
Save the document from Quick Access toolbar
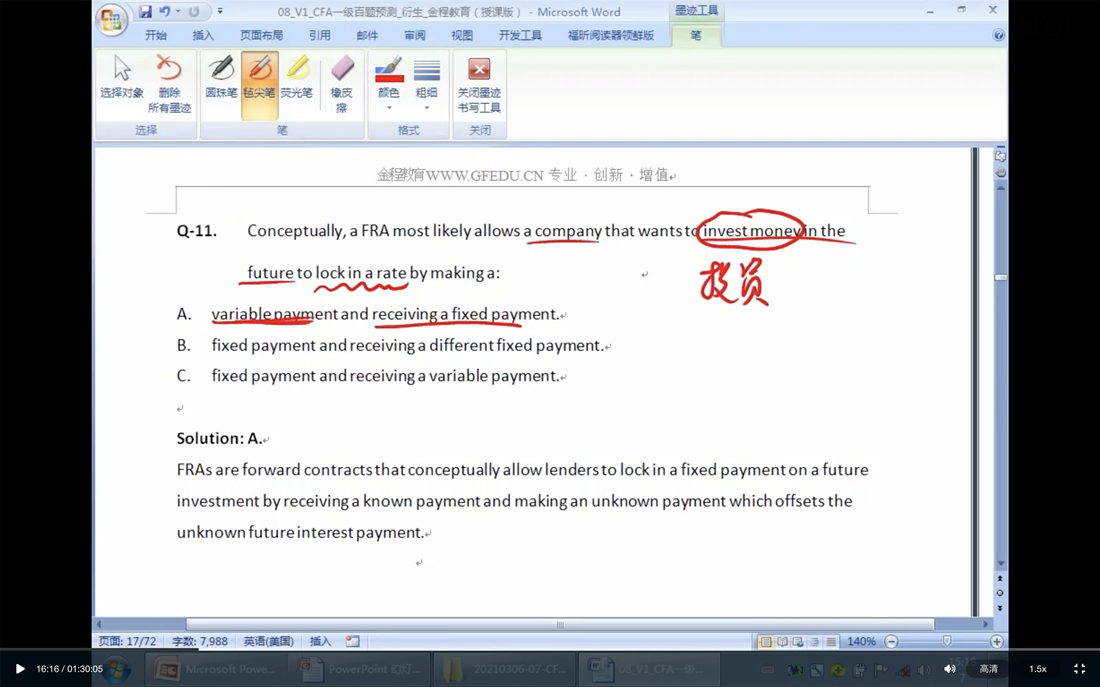click(145, 11)
